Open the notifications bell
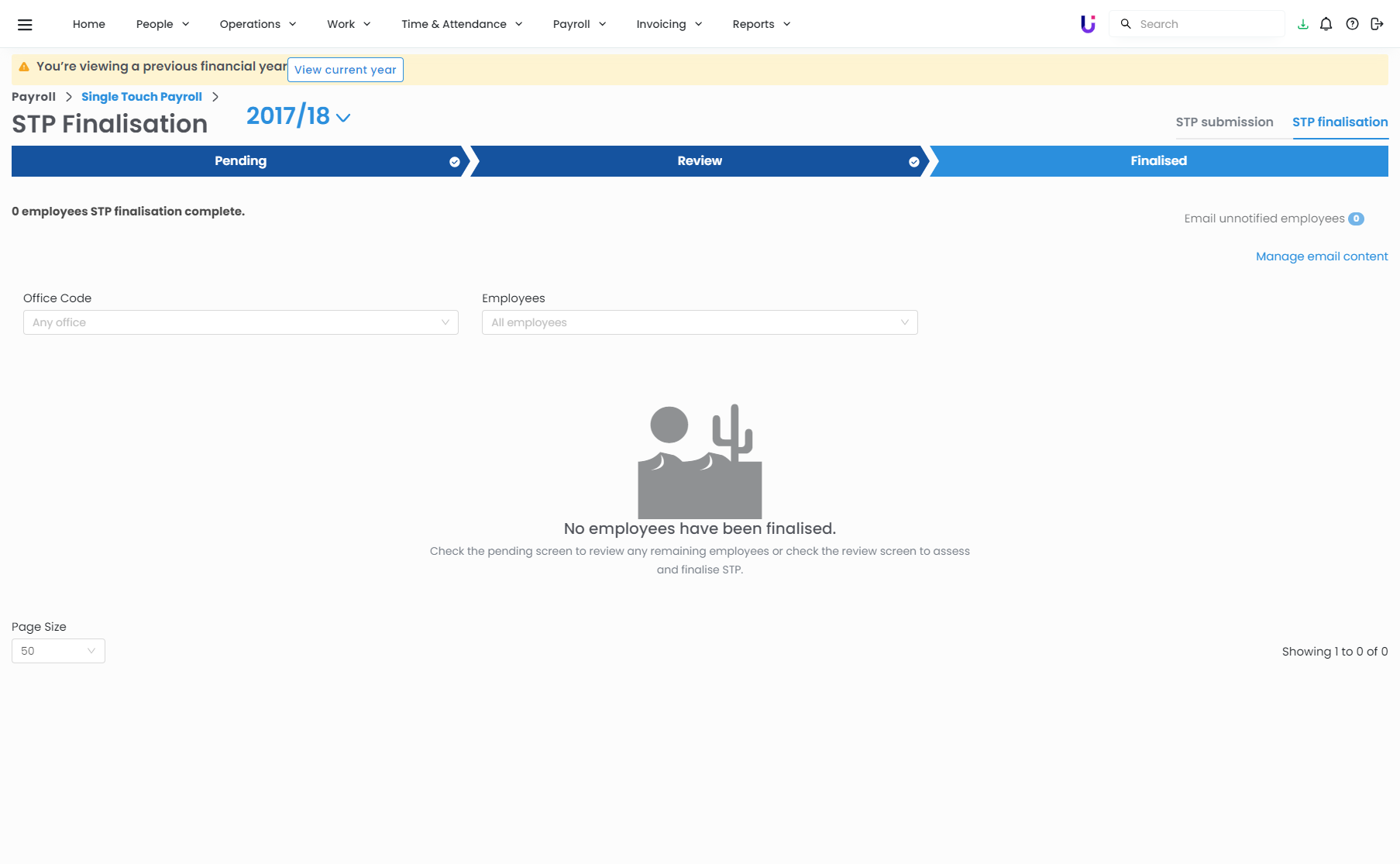Viewport: 1400px width, 864px height. coord(1326,24)
